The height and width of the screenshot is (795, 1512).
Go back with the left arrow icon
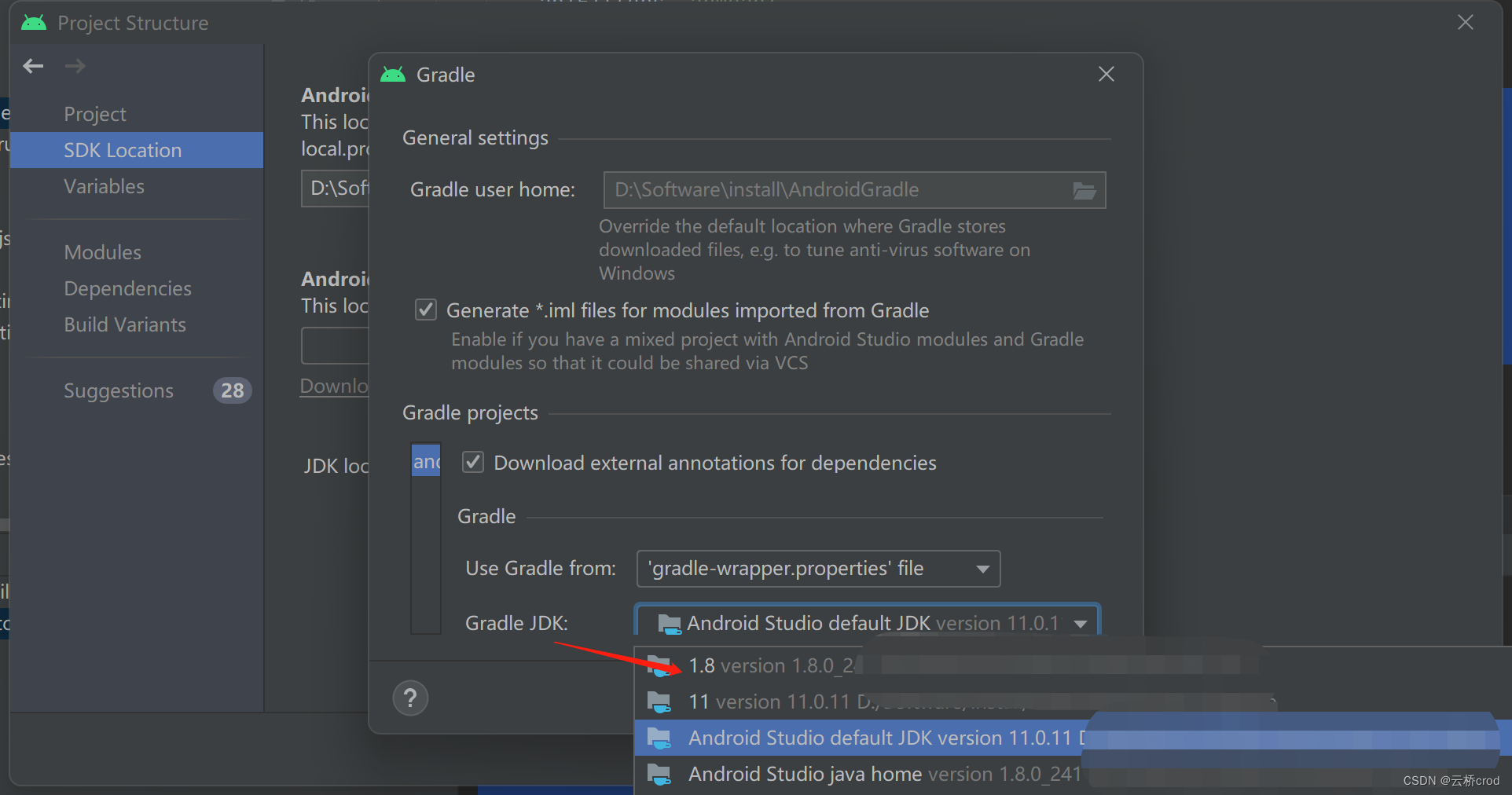(33, 66)
